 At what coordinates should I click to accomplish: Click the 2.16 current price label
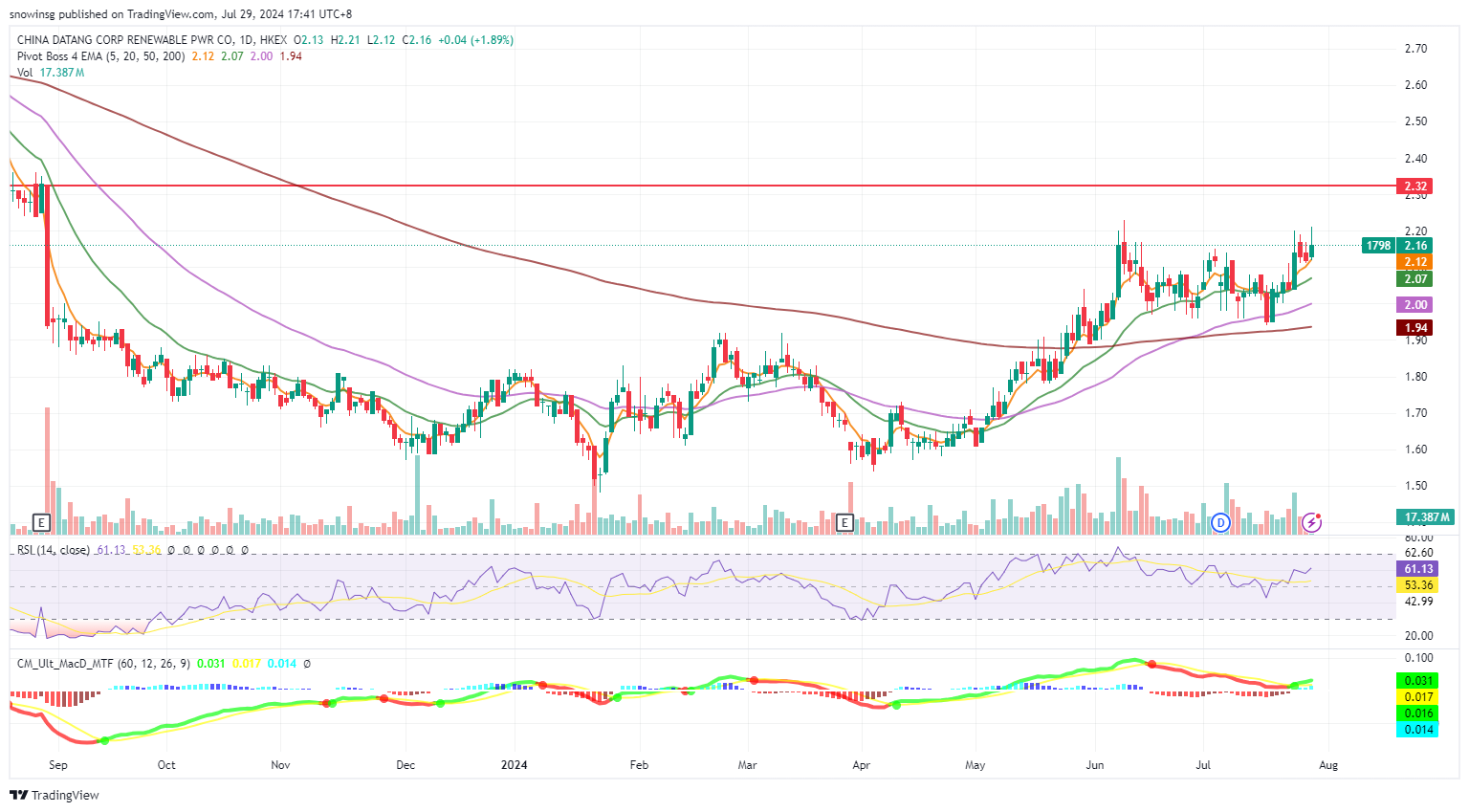tap(1415, 246)
